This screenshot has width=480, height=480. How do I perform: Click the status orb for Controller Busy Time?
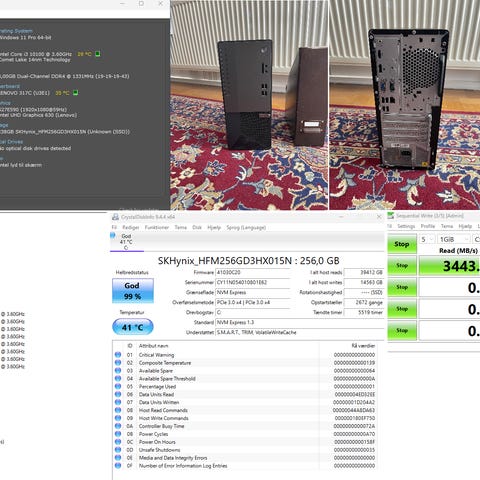click(118, 426)
